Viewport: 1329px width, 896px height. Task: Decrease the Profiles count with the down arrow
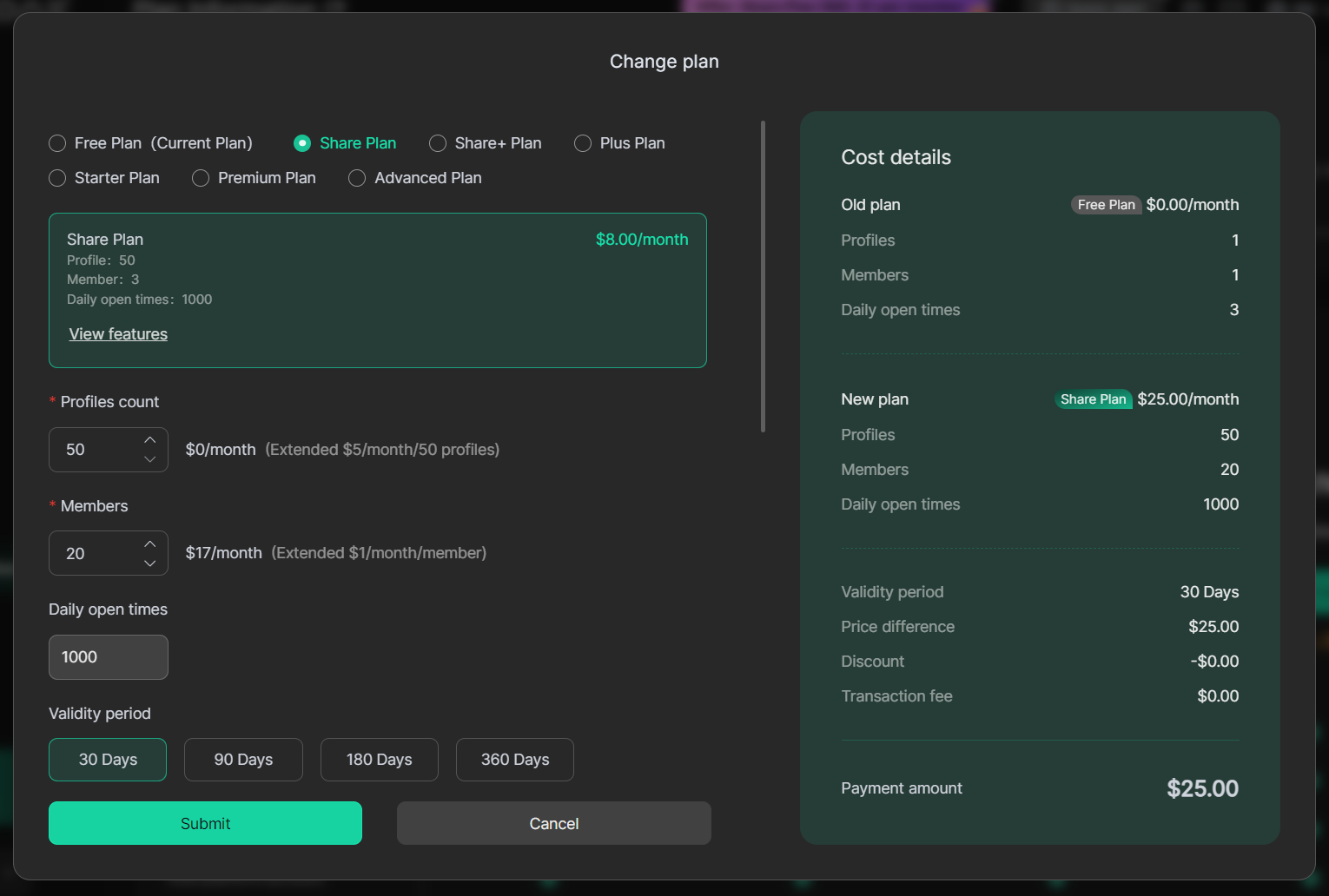click(x=149, y=459)
